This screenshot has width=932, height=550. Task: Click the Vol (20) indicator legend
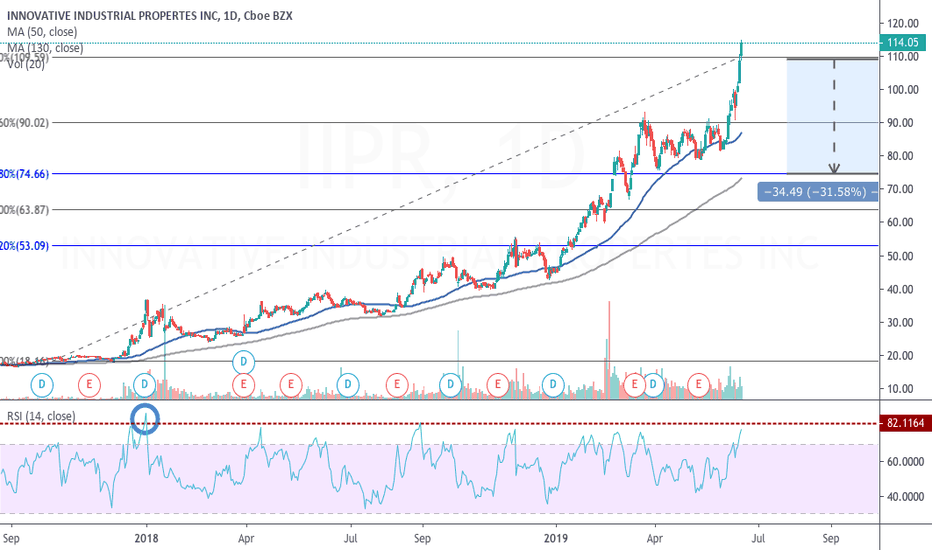26,64
